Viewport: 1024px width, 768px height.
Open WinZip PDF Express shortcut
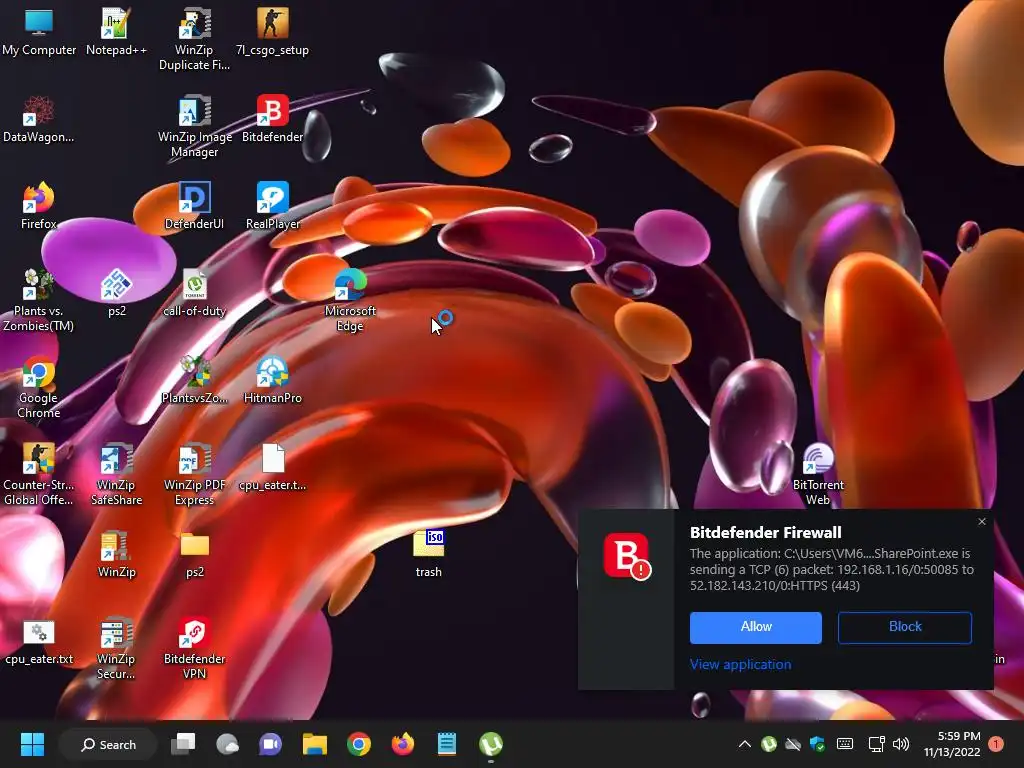pyautogui.click(x=194, y=475)
